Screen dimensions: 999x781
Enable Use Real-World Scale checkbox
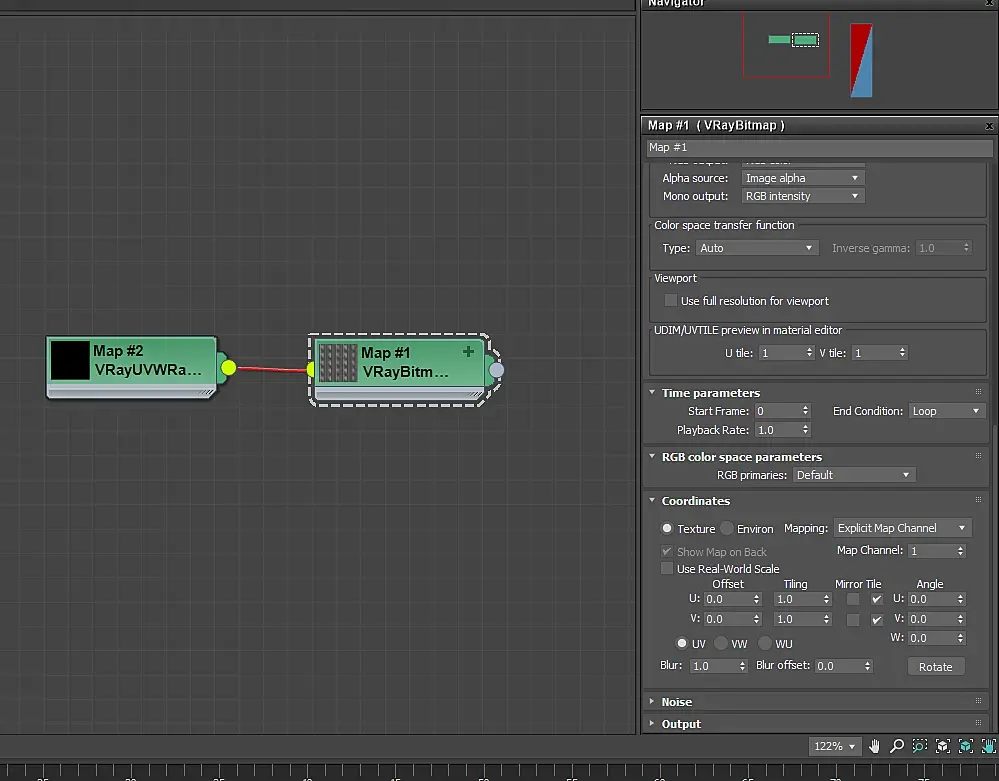[x=667, y=568]
